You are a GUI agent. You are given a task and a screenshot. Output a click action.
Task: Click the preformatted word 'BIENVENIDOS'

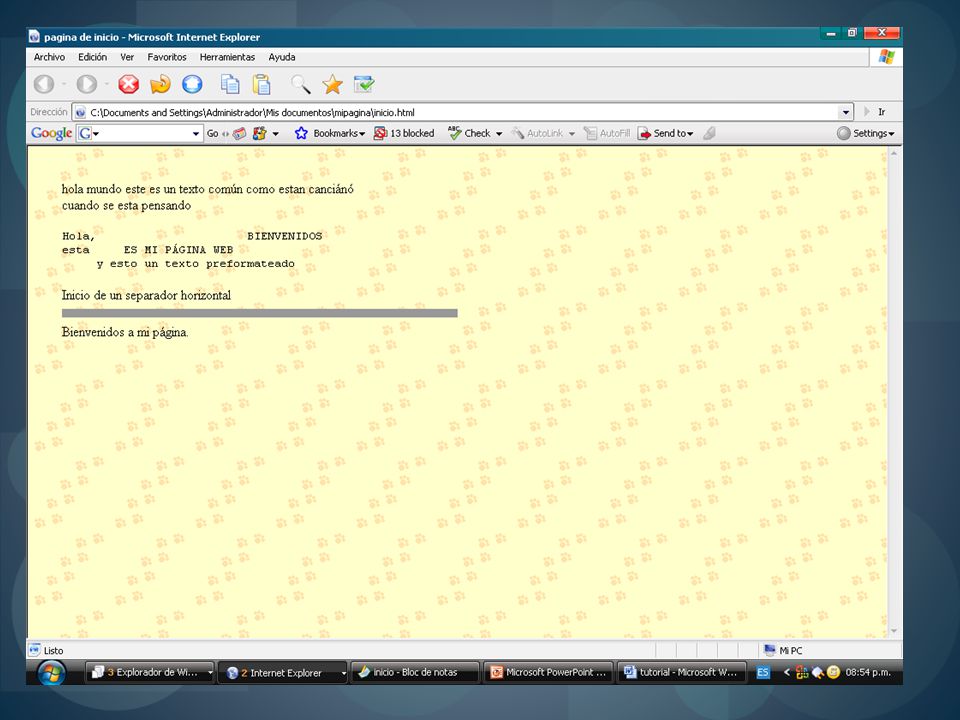(285, 236)
